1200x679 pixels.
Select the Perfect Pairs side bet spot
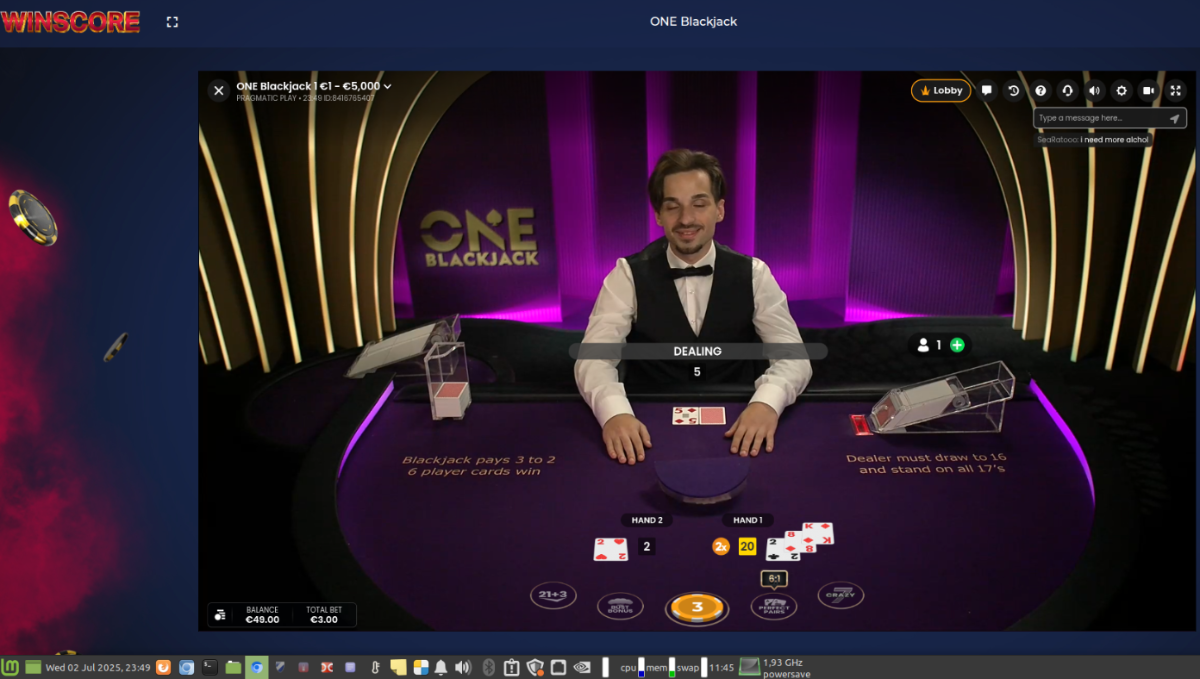(773, 606)
